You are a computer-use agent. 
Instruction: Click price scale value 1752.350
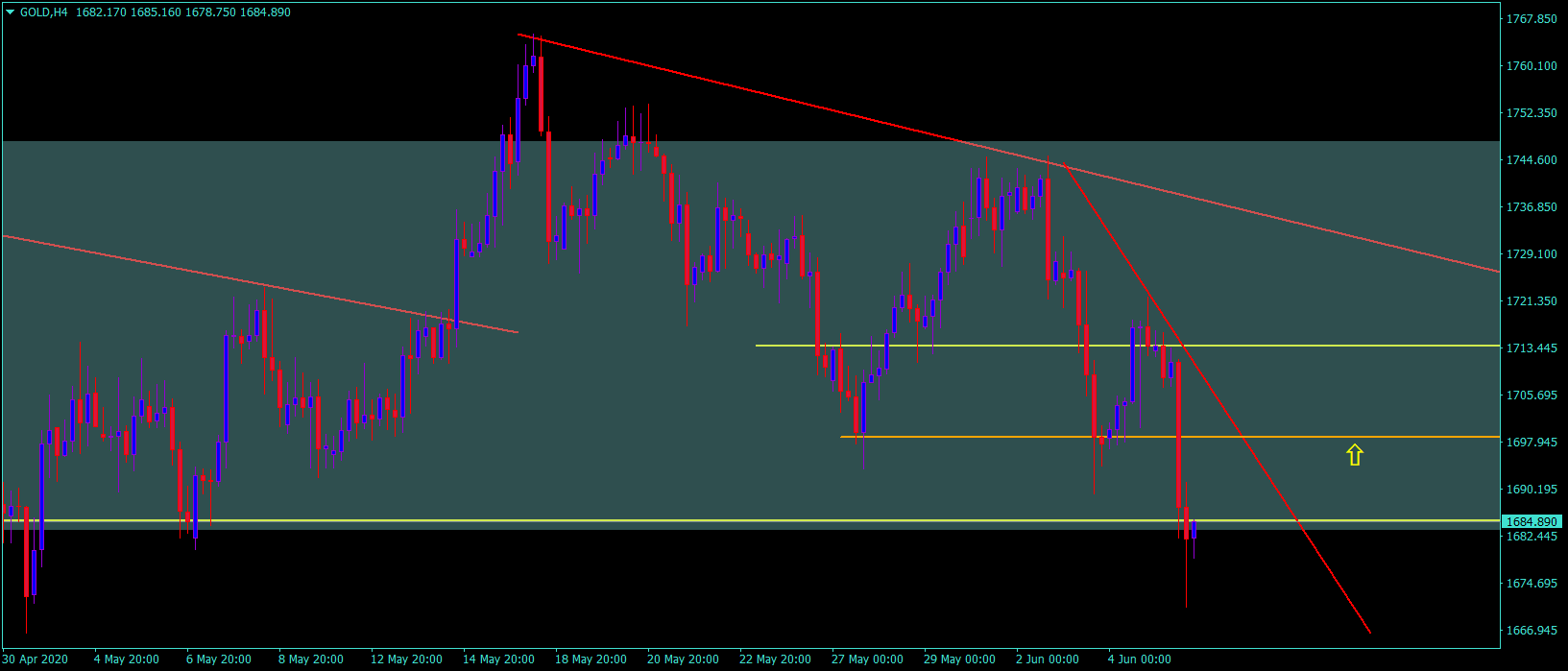click(x=1531, y=113)
